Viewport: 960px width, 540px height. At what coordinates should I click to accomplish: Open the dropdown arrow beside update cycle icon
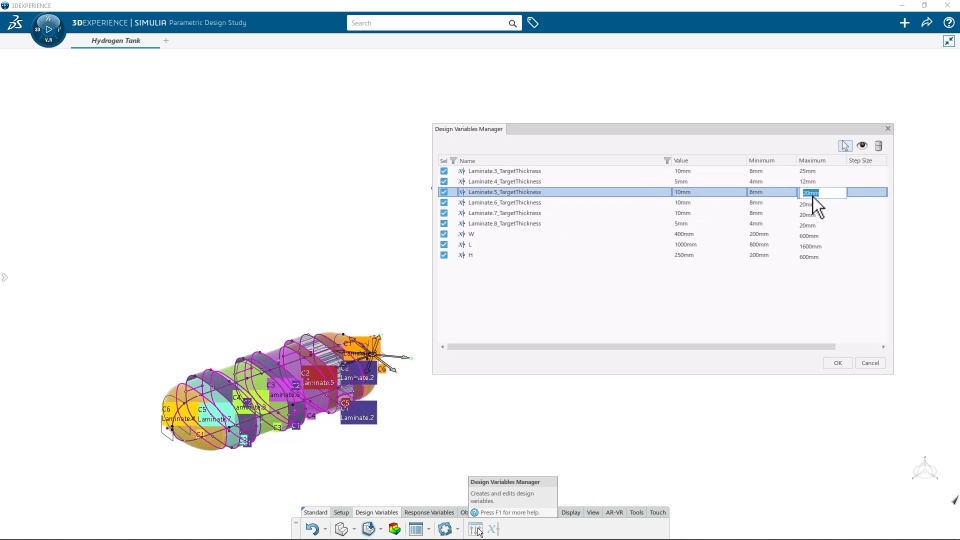point(457,530)
